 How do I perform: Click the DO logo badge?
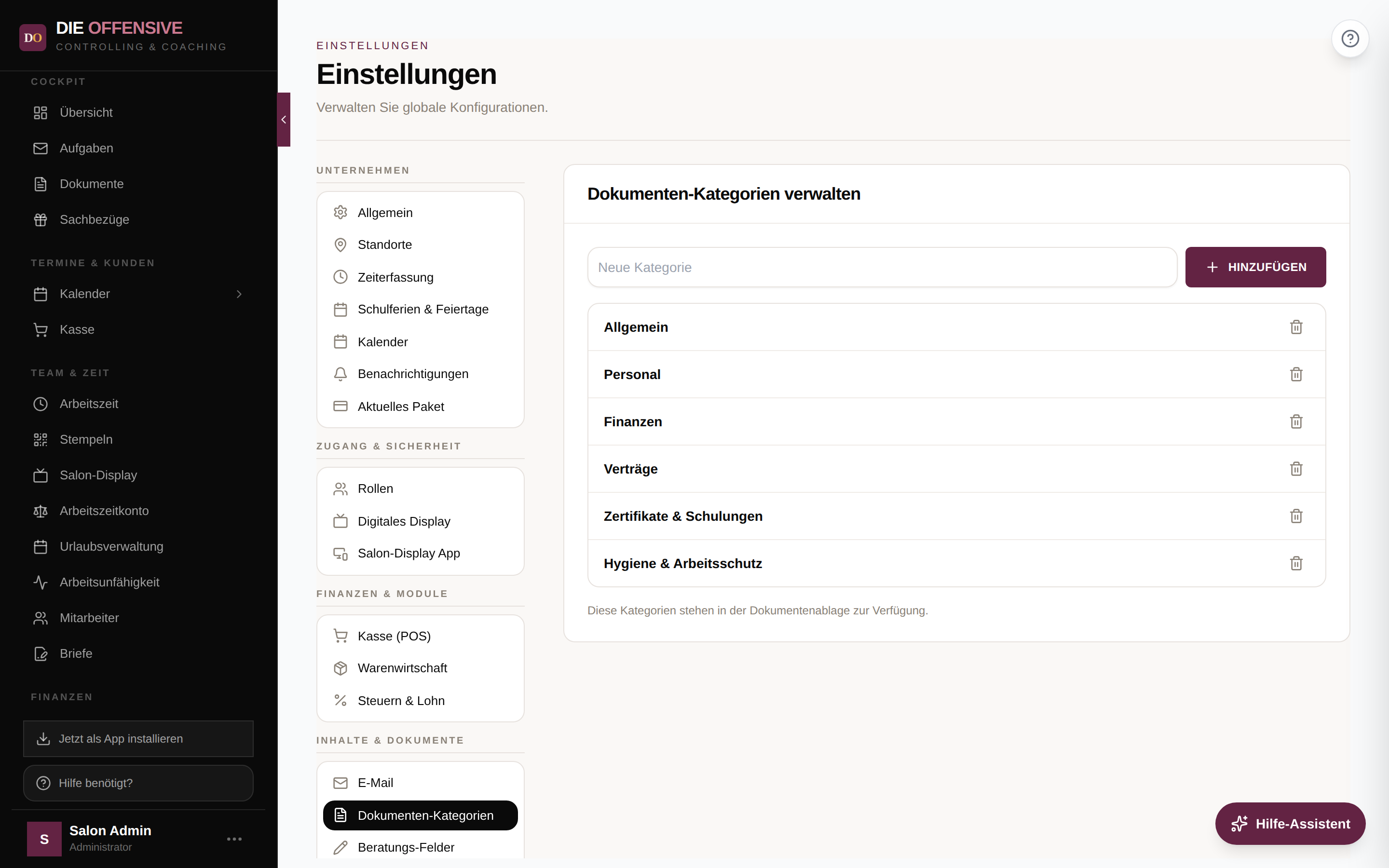pos(33,37)
